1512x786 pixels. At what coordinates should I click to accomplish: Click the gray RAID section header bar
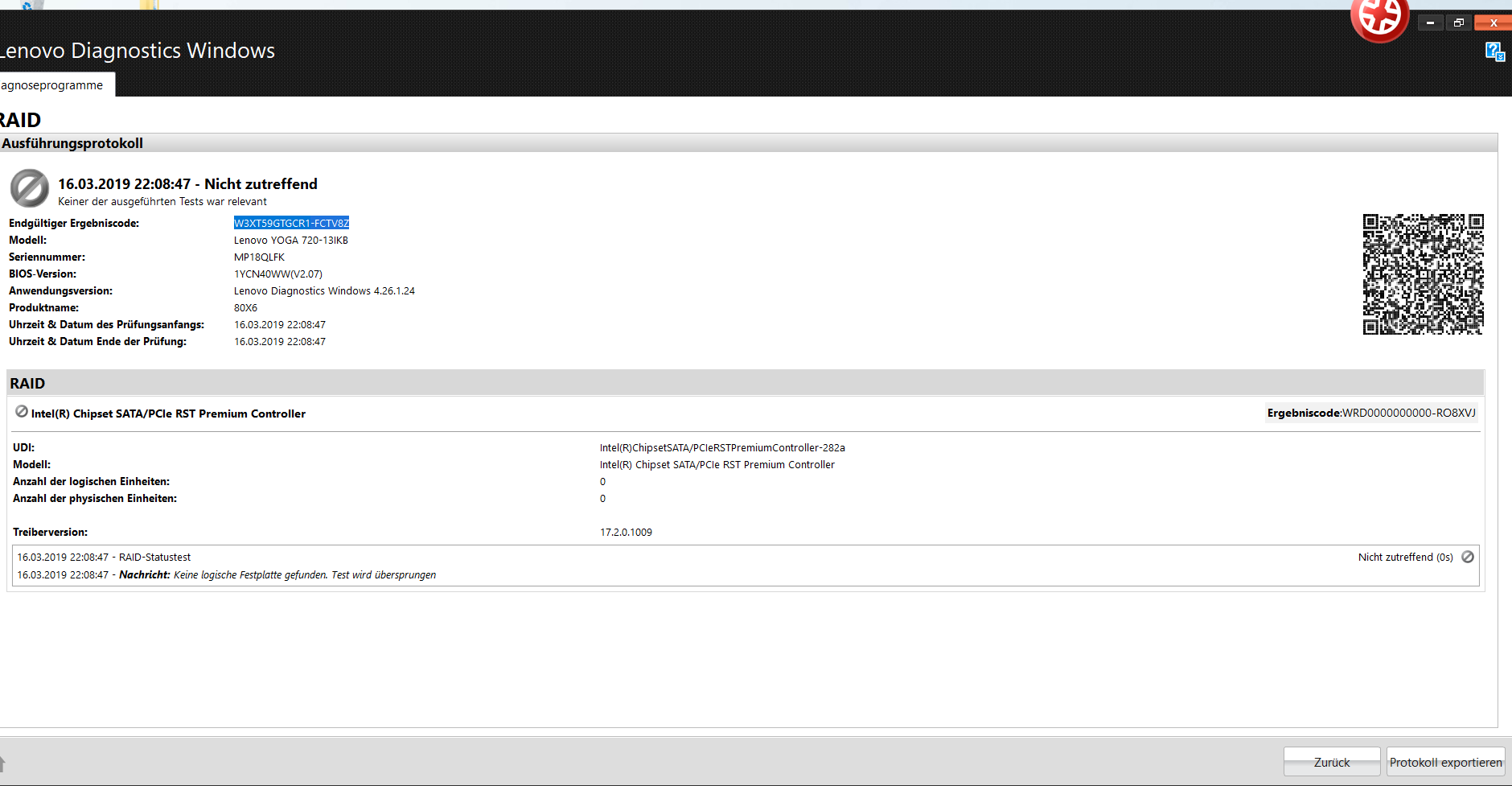pyautogui.click(x=746, y=383)
